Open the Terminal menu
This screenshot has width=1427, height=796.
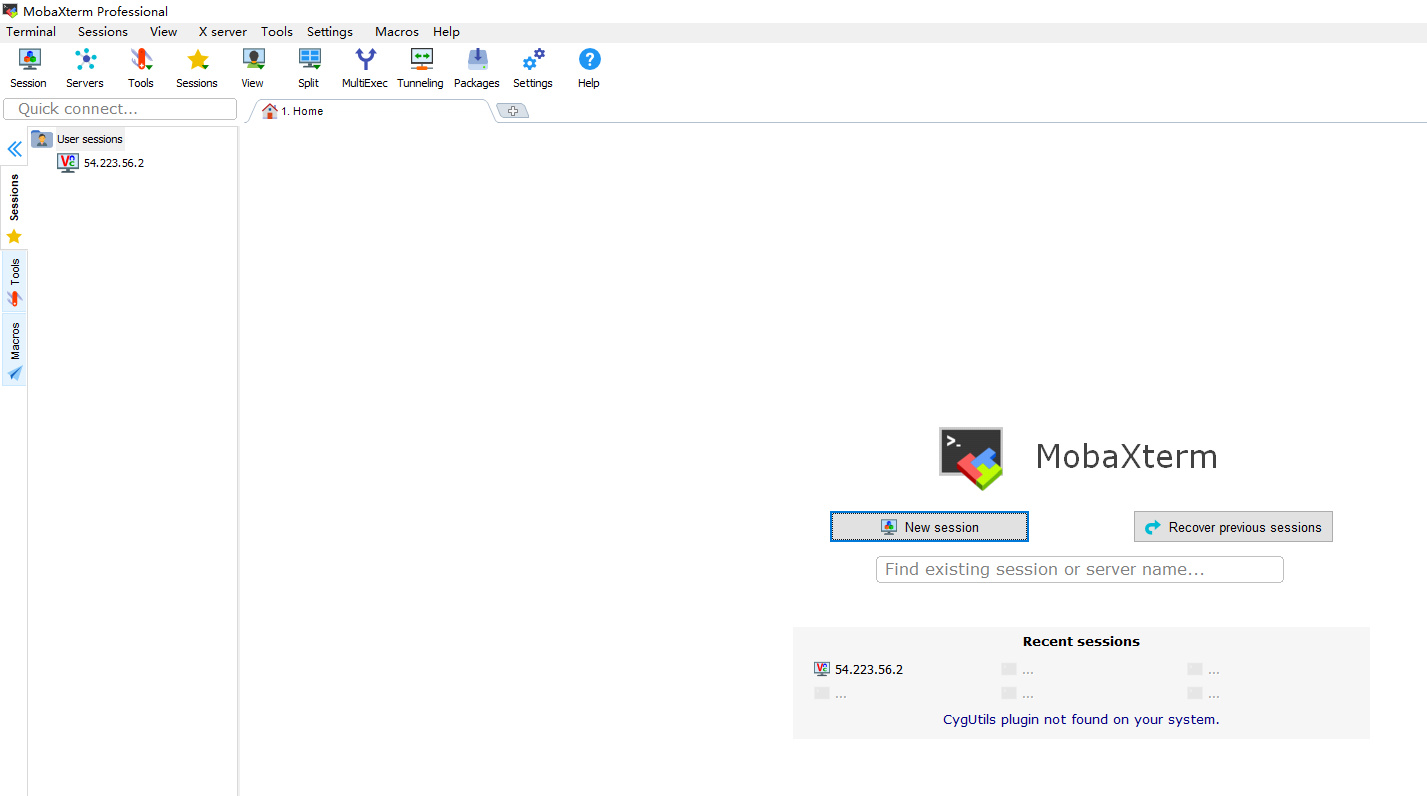(x=31, y=32)
